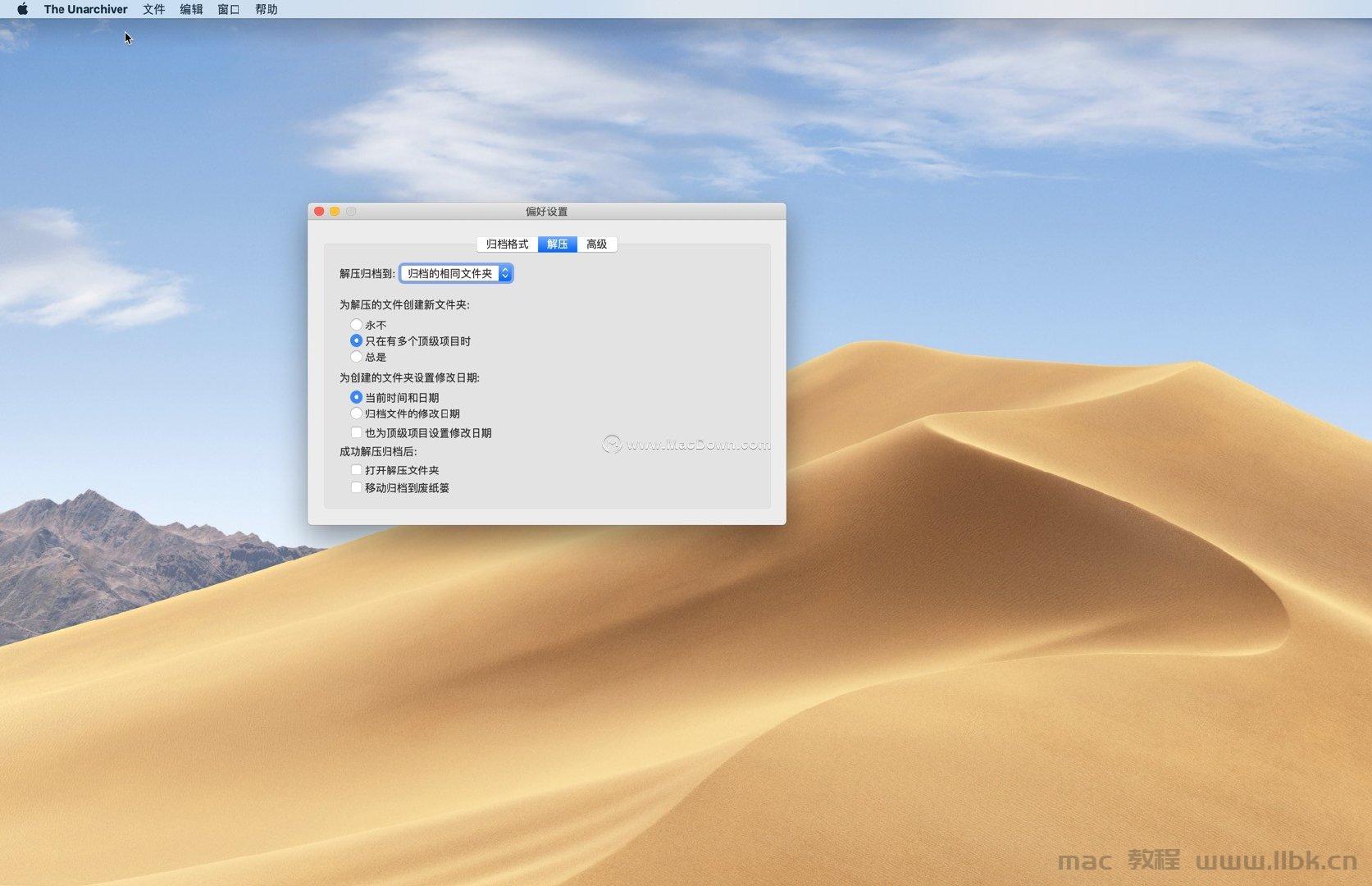Open the 归档格式 tab
1372x886 pixels.
pyautogui.click(x=507, y=244)
